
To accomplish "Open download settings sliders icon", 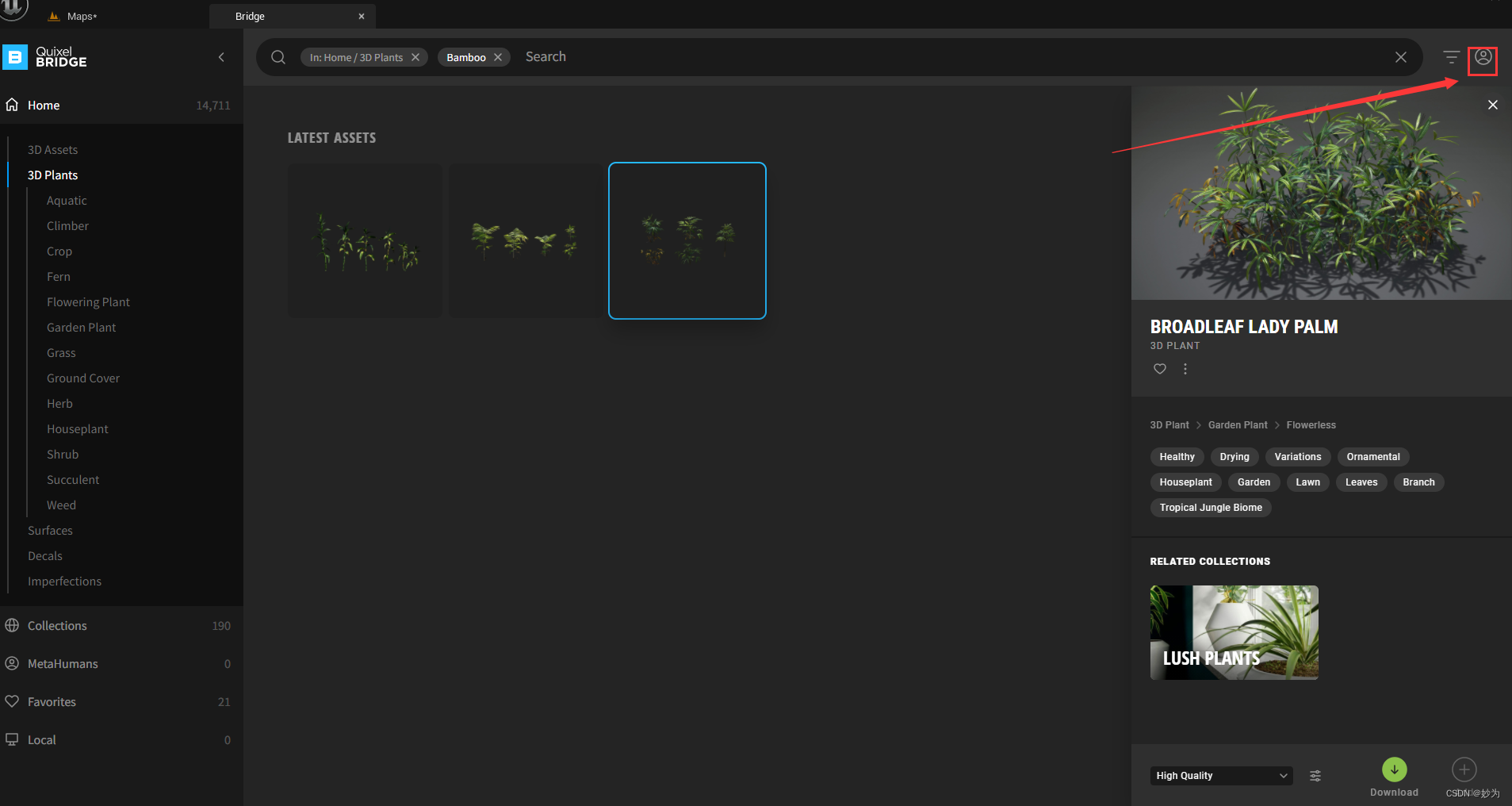I will 1315,776.
